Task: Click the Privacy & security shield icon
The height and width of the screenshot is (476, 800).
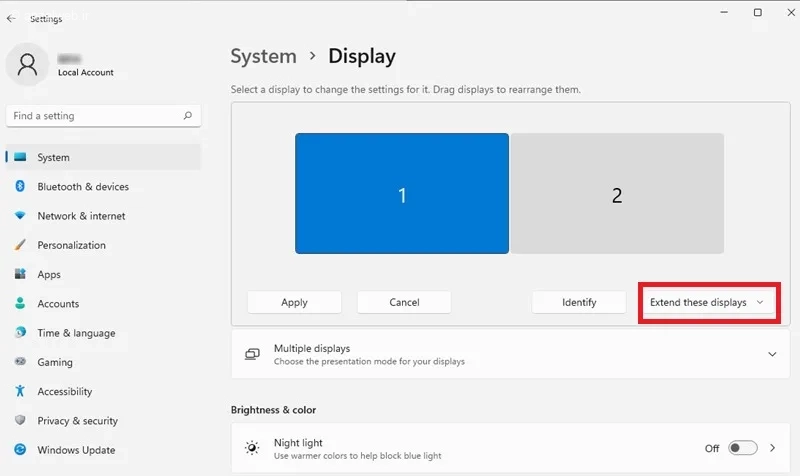Action: (20, 420)
